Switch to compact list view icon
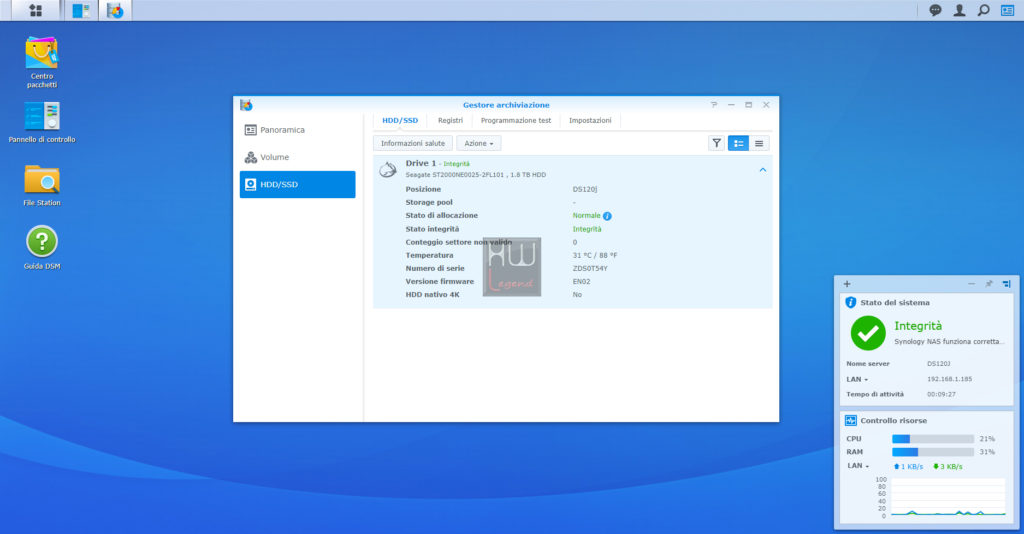 pyautogui.click(x=759, y=143)
